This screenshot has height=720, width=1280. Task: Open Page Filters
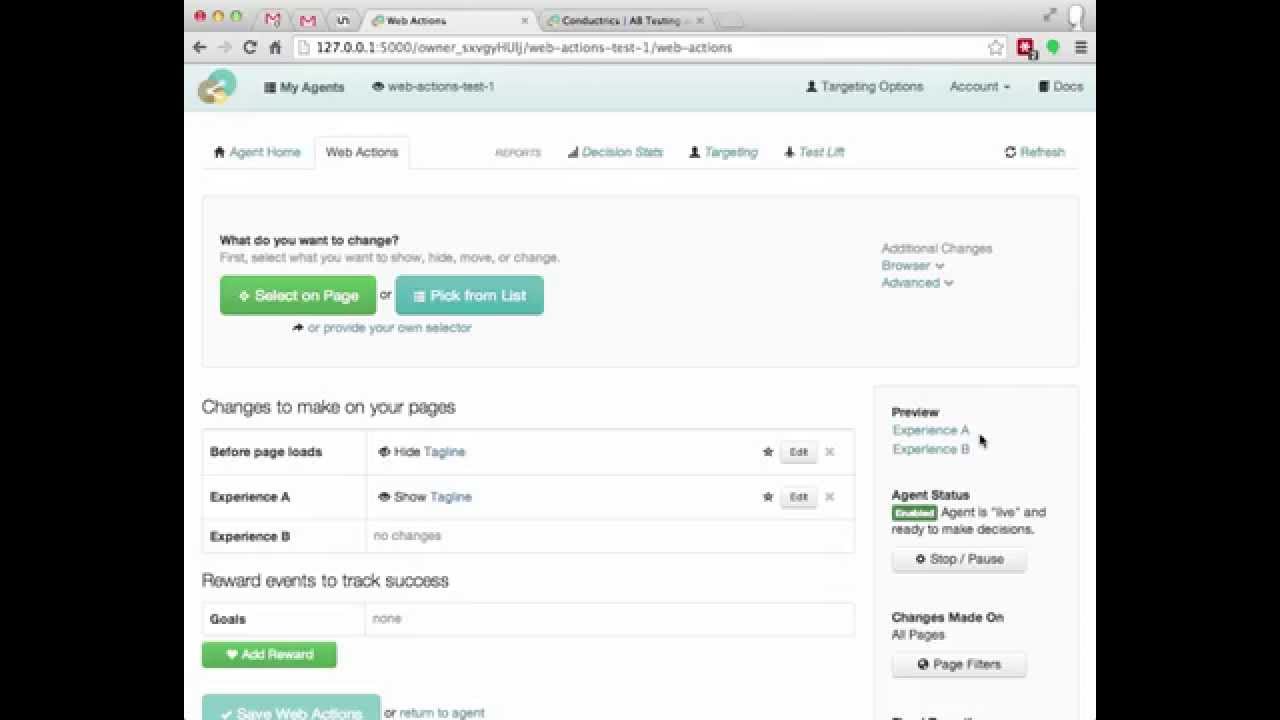click(959, 664)
